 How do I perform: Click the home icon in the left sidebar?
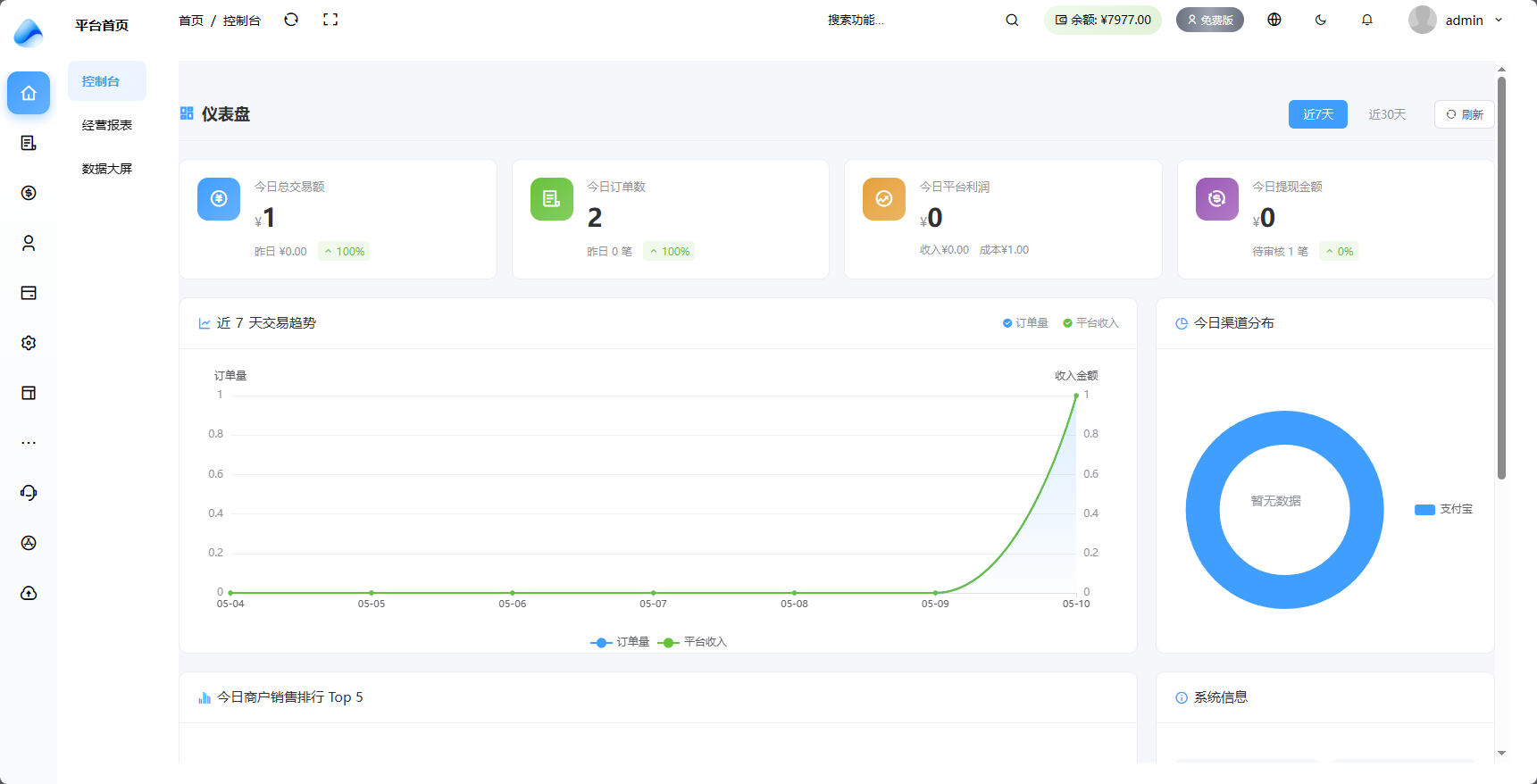[x=29, y=93]
